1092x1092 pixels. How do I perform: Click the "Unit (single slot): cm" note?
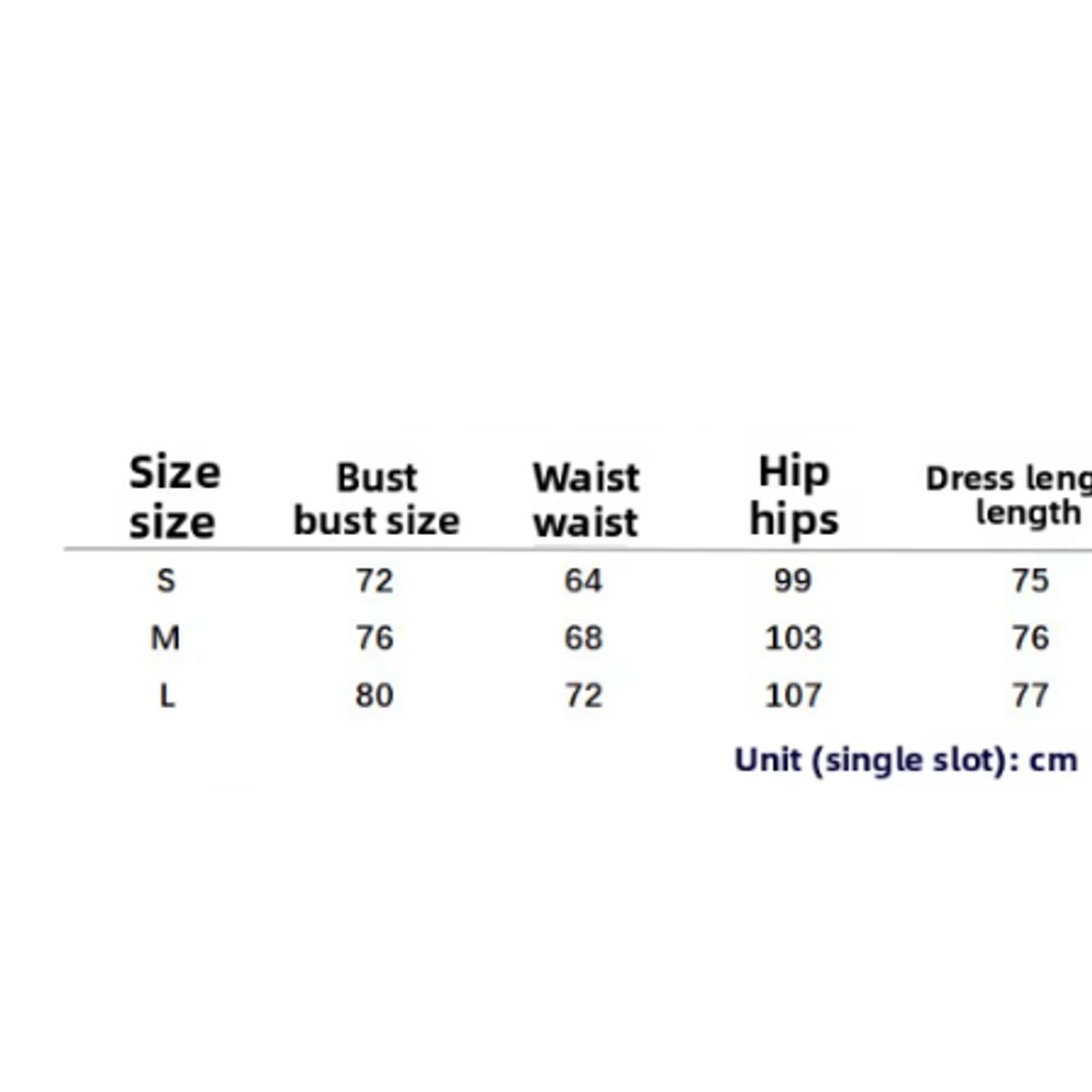(905, 760)
